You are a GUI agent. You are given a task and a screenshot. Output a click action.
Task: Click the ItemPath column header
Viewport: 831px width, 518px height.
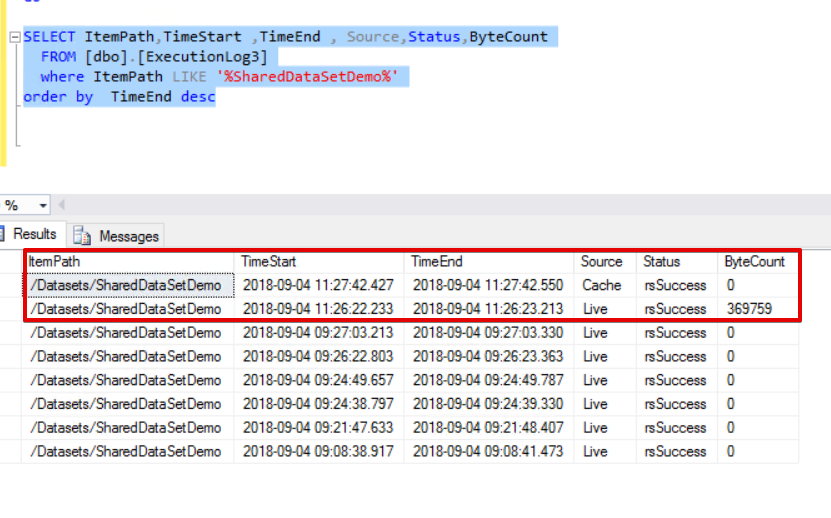128,261
